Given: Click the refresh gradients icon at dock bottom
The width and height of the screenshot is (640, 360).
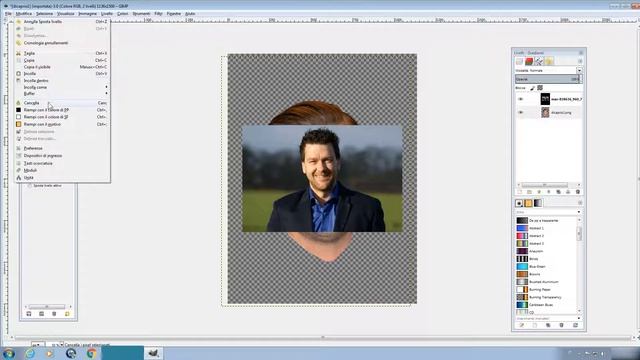Looking at the screenshot, I should 575,325.
